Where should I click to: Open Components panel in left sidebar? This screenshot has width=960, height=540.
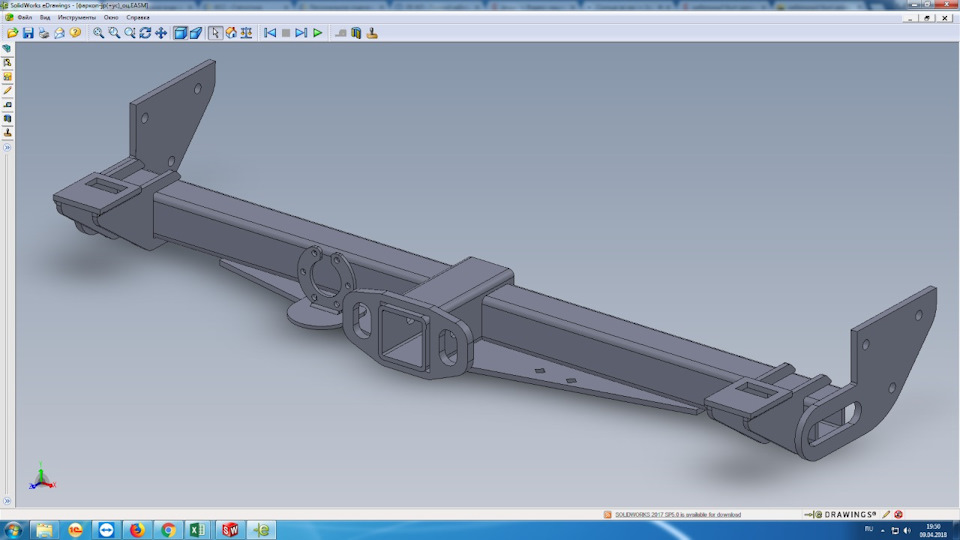pyautogui.click(x=7, y=48)
